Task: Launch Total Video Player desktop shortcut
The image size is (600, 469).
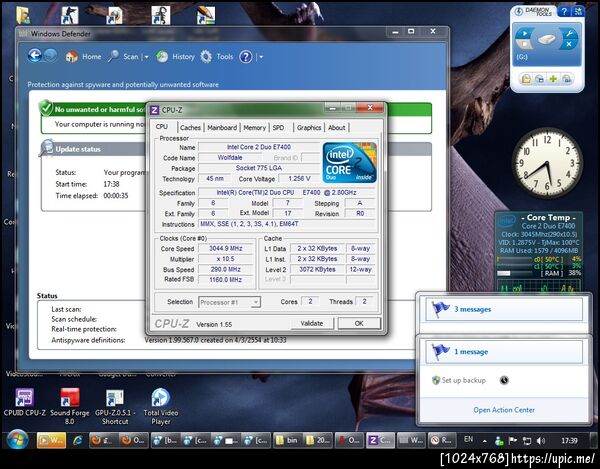Action: 160,398
